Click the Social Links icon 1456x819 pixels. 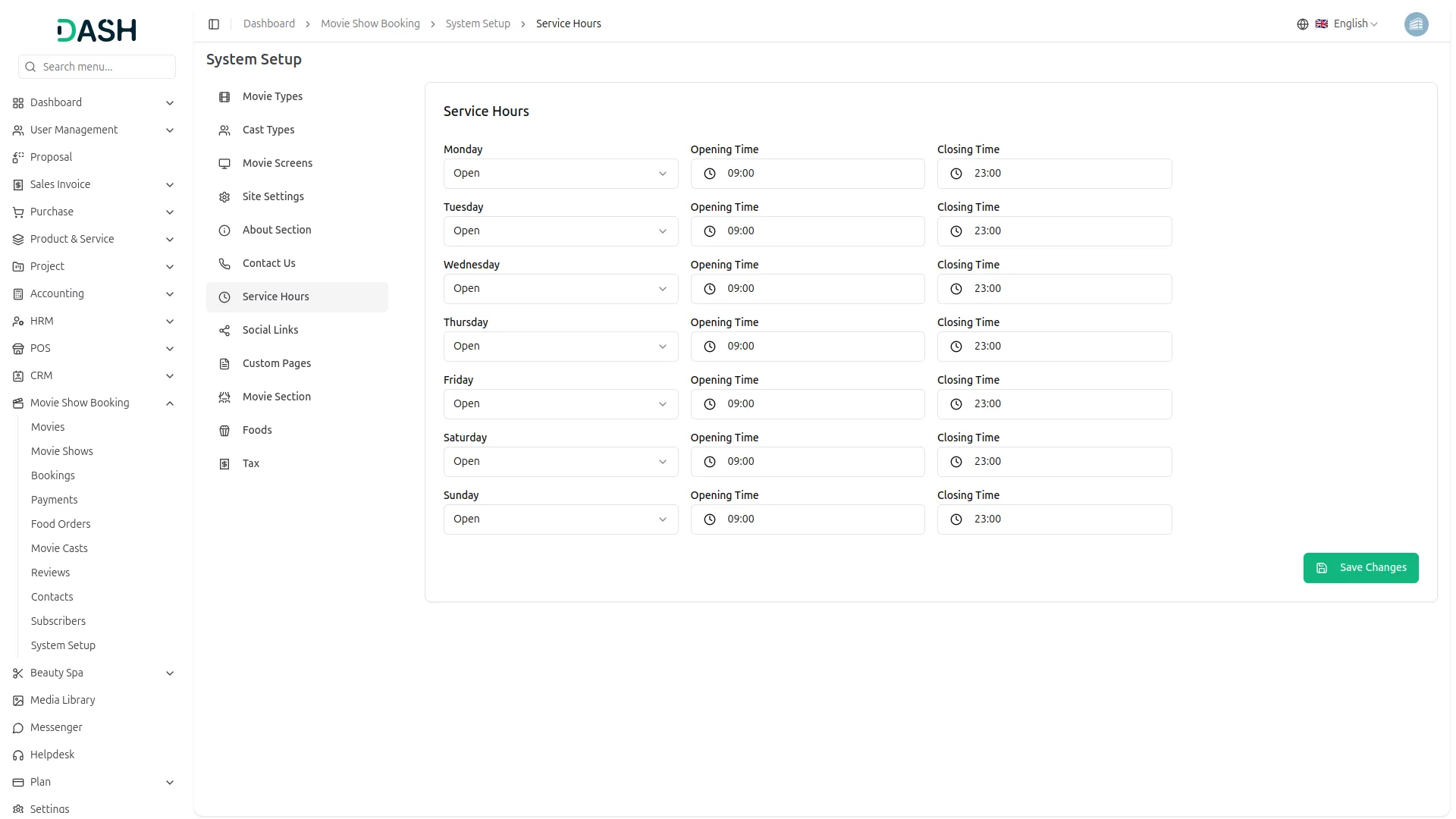point(224,330)
